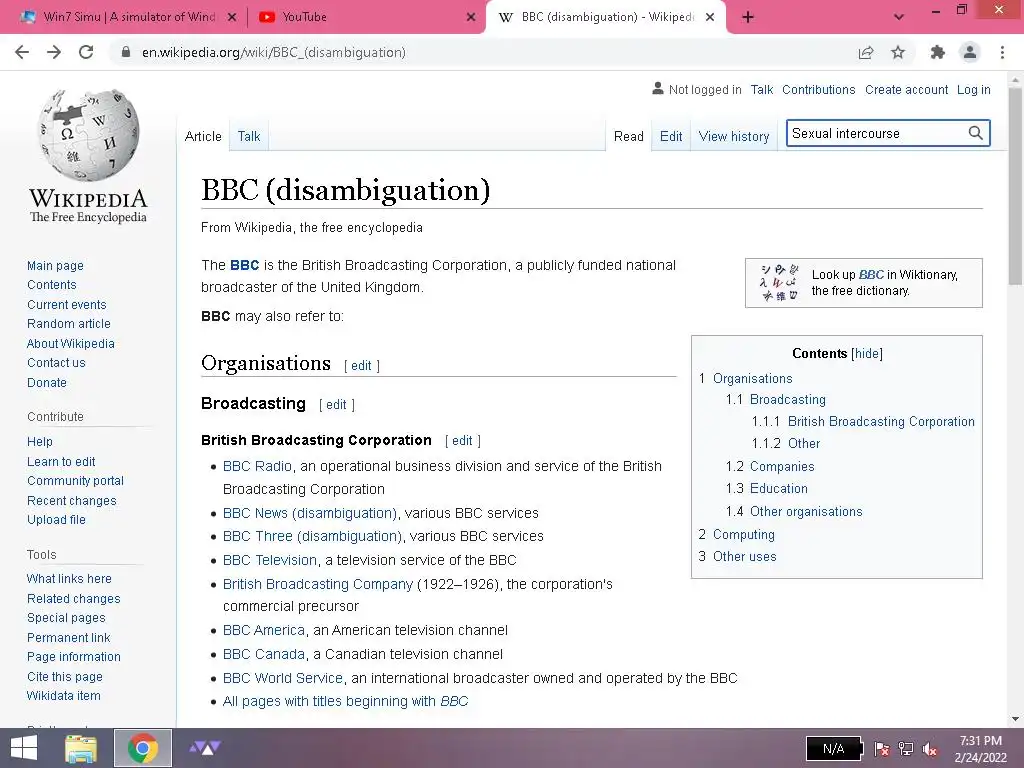
Task: Open the BBC World Service link
Action: point(283,678)
